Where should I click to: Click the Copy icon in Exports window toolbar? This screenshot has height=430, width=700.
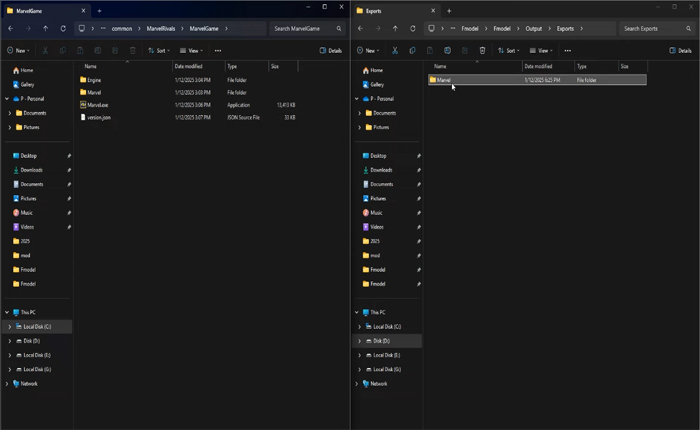[x=412, y=50]
